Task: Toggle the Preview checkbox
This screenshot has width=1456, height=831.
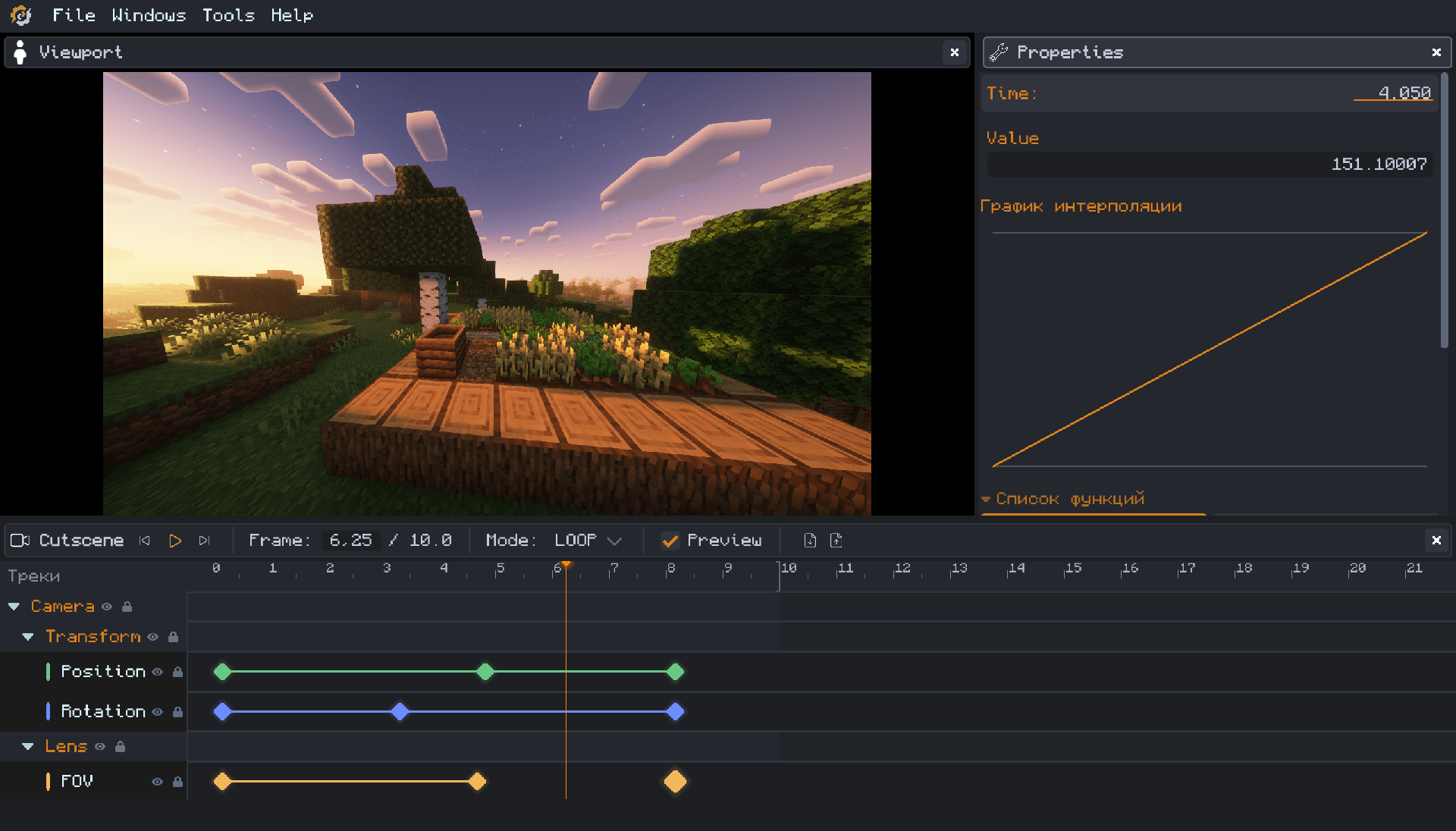Action: [x=670, y=541]
